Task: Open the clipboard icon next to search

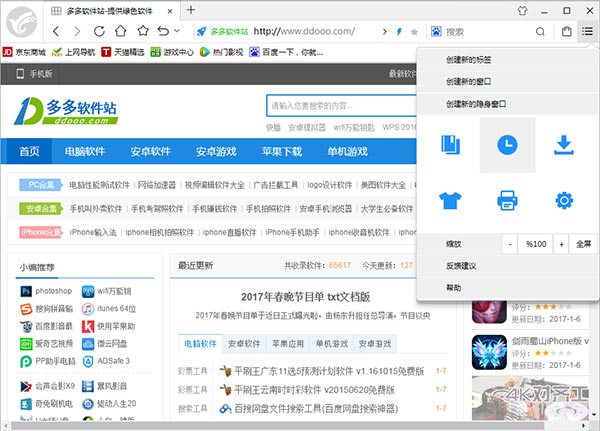Action: 567,31
